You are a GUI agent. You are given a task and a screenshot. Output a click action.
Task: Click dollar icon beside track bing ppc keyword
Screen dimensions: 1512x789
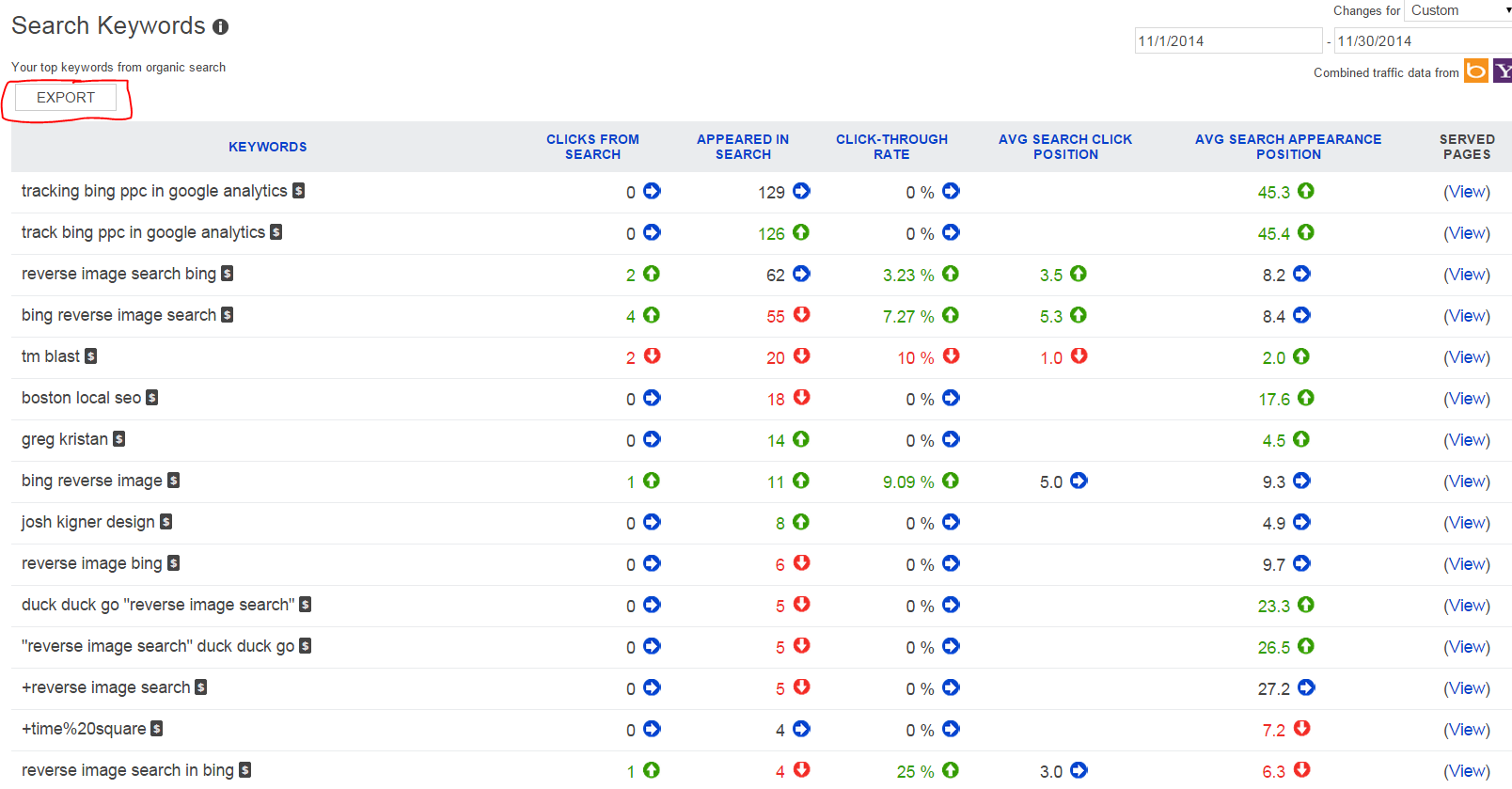point(276,232)
